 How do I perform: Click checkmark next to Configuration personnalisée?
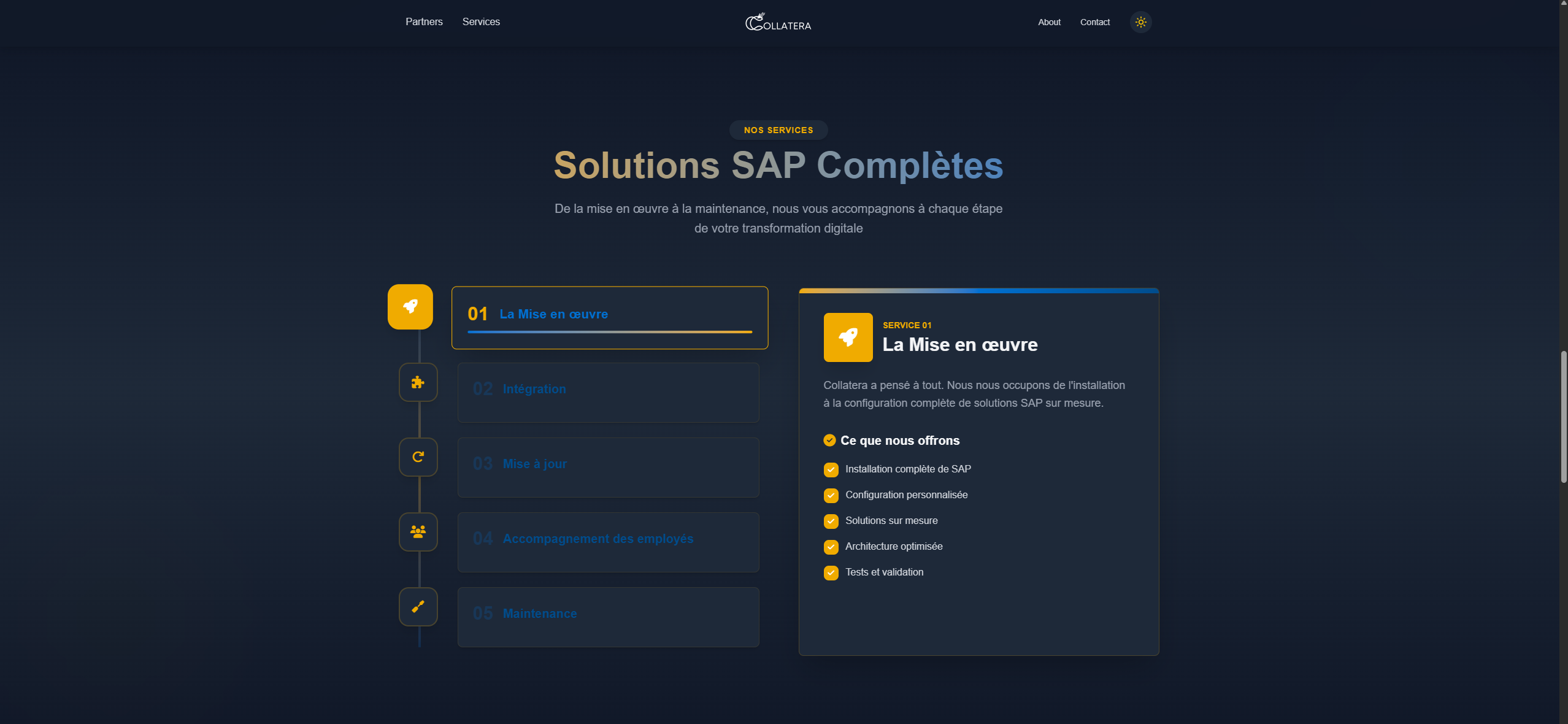(831, 495)
